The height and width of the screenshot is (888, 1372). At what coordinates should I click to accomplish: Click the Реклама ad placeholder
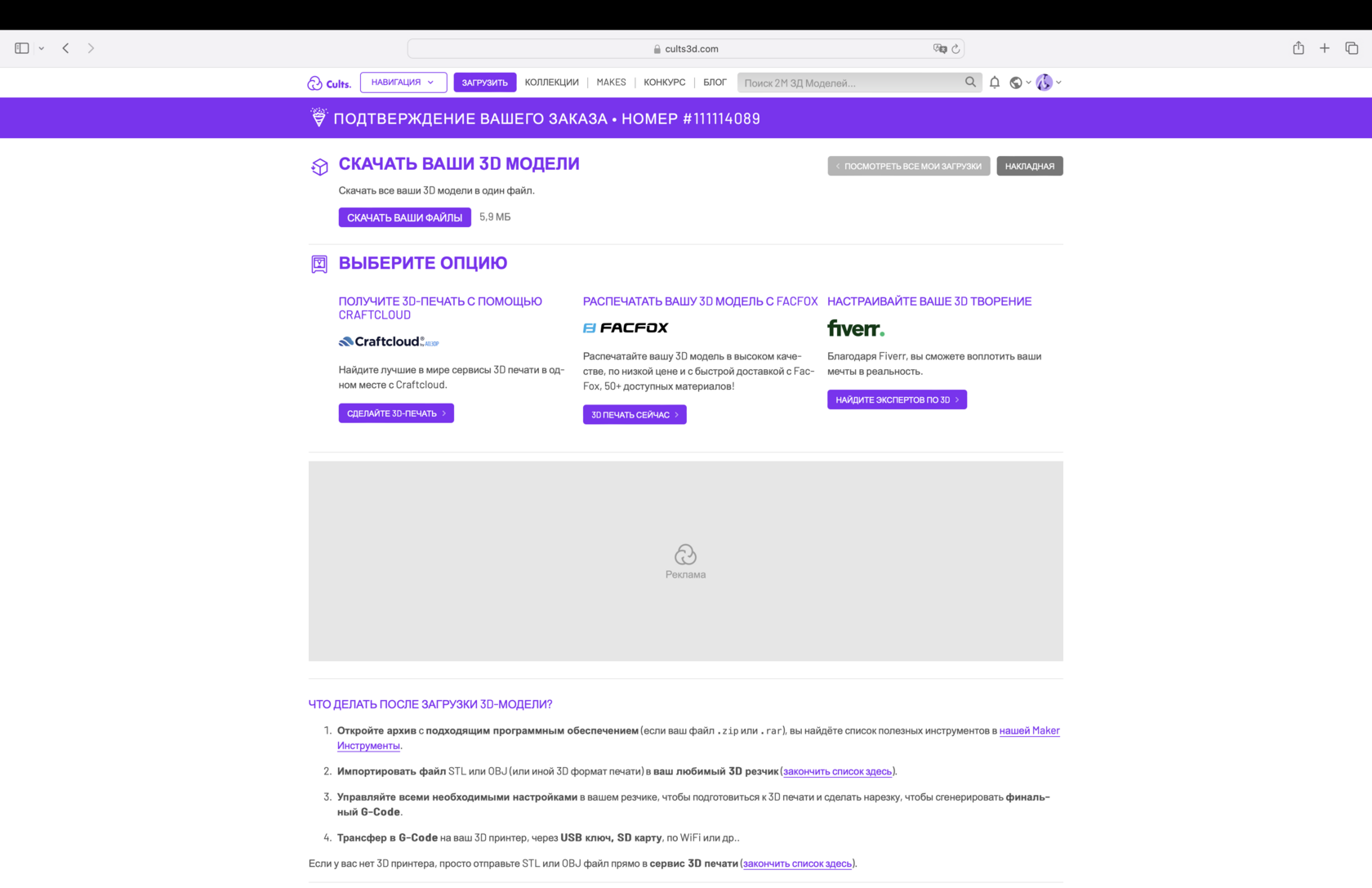(686, 561)
